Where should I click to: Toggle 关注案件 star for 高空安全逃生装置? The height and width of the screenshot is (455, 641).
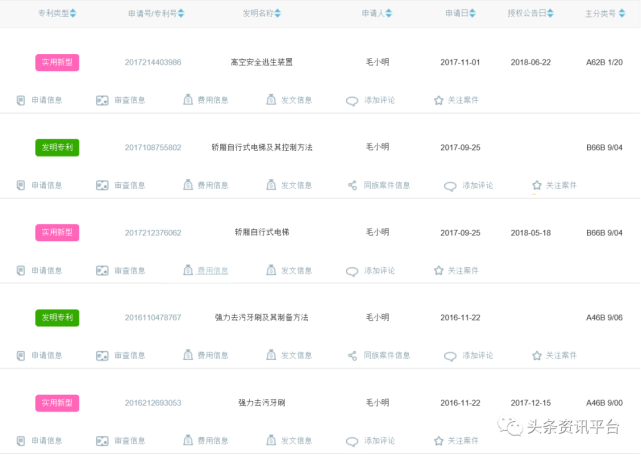tap(438, 101)
